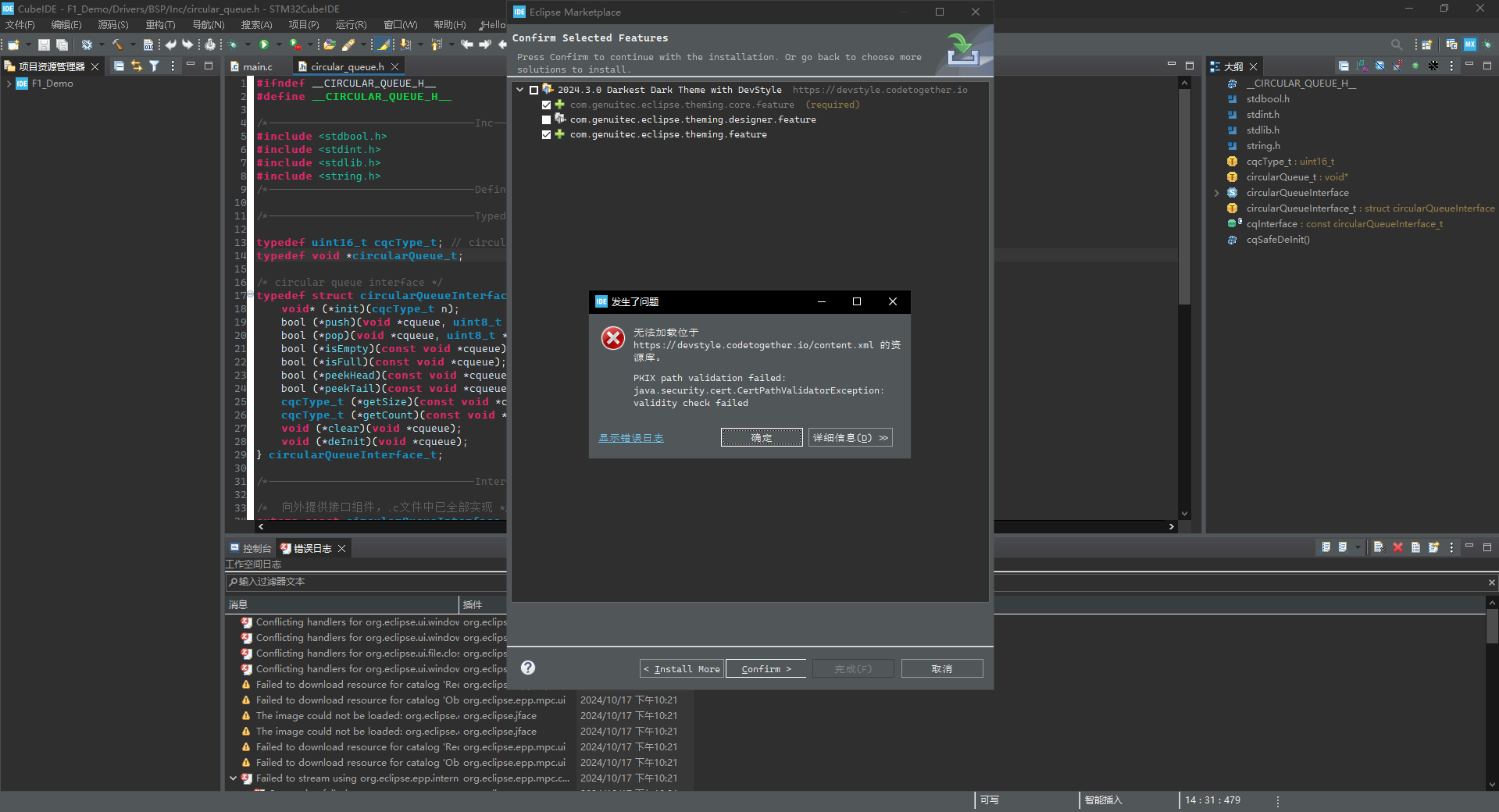Open the Run button dropdown arrow
This screenshot has width=1499, height=812.
[279, 45]
